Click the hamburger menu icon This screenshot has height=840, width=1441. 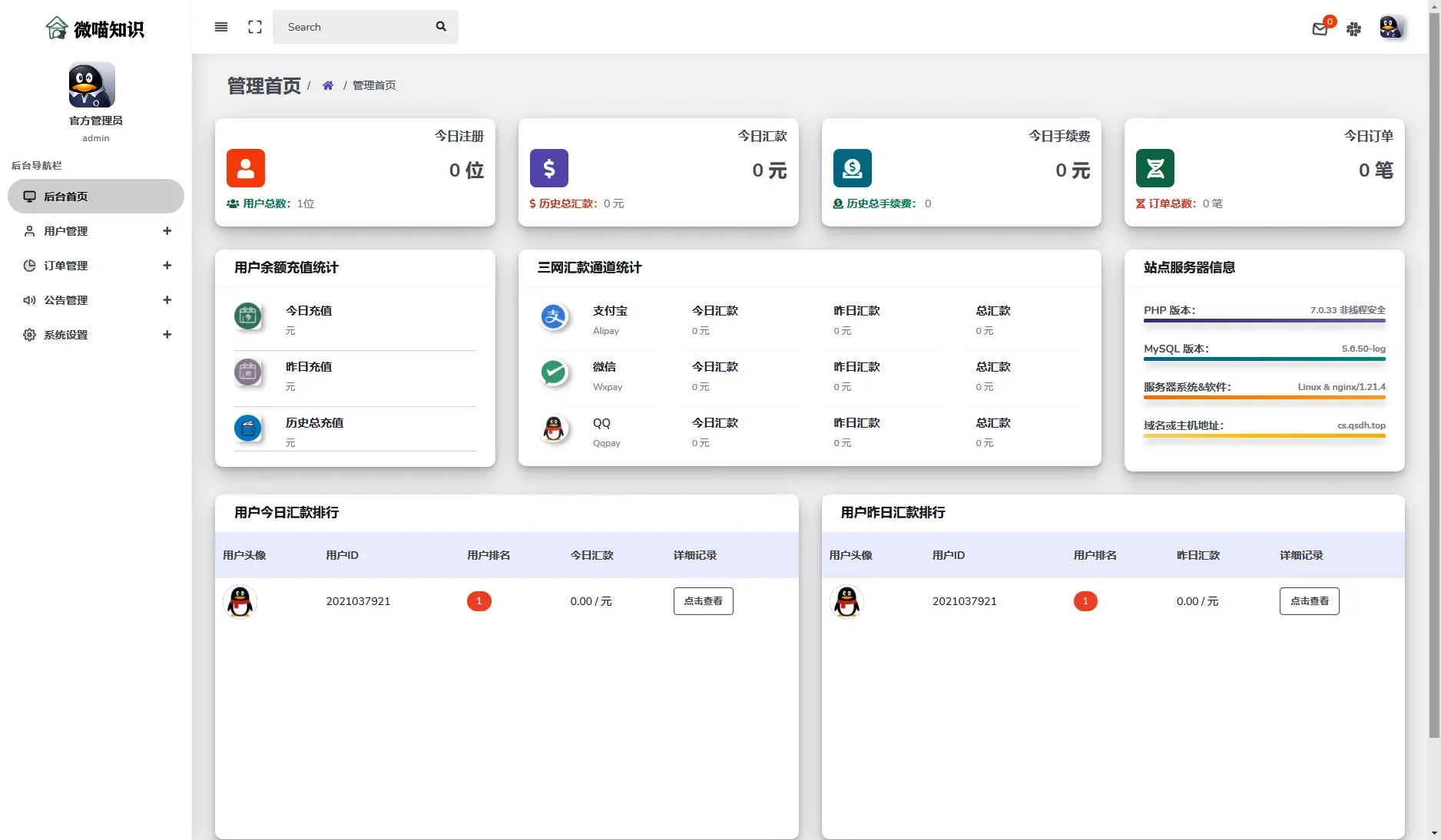221,27
